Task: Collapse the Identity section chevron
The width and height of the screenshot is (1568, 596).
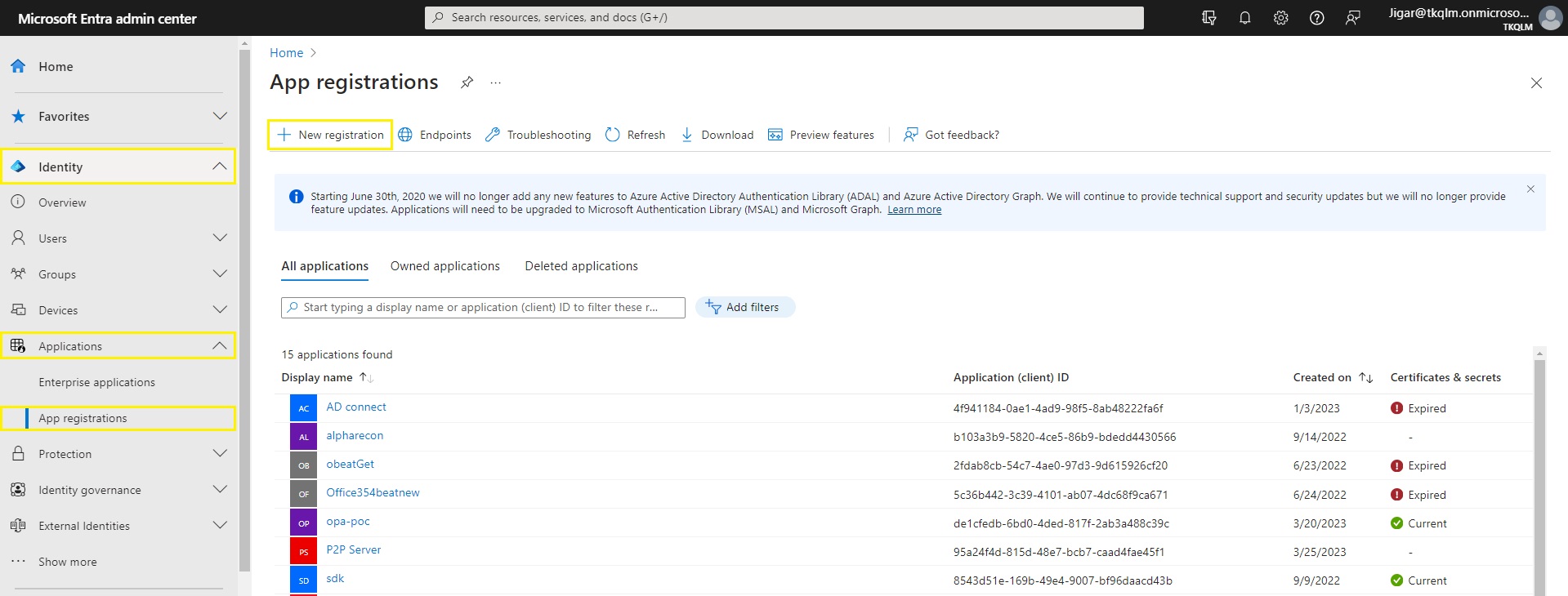Action: (220, 167)
